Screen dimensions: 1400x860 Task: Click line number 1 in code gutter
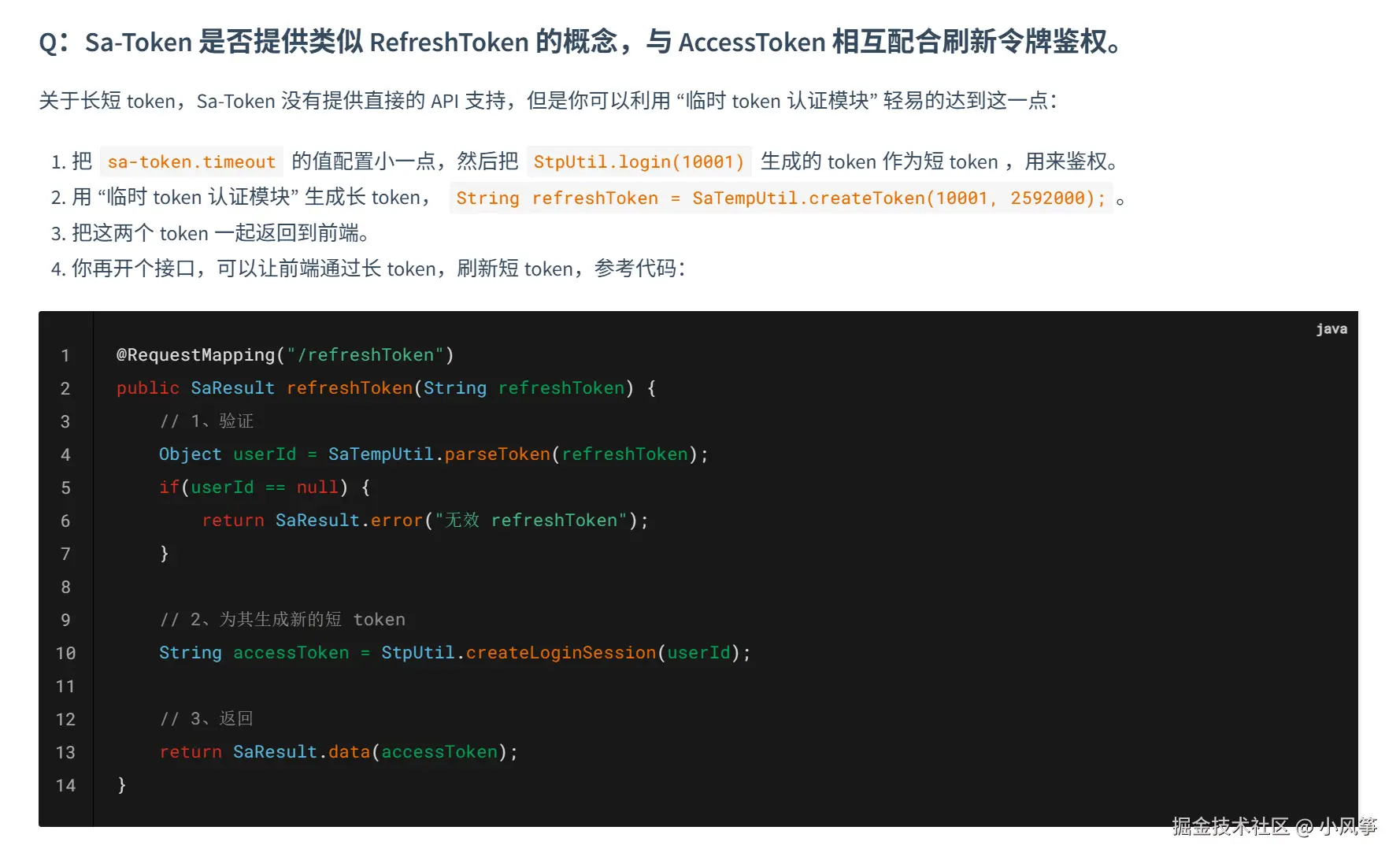[x=65, y=356]
